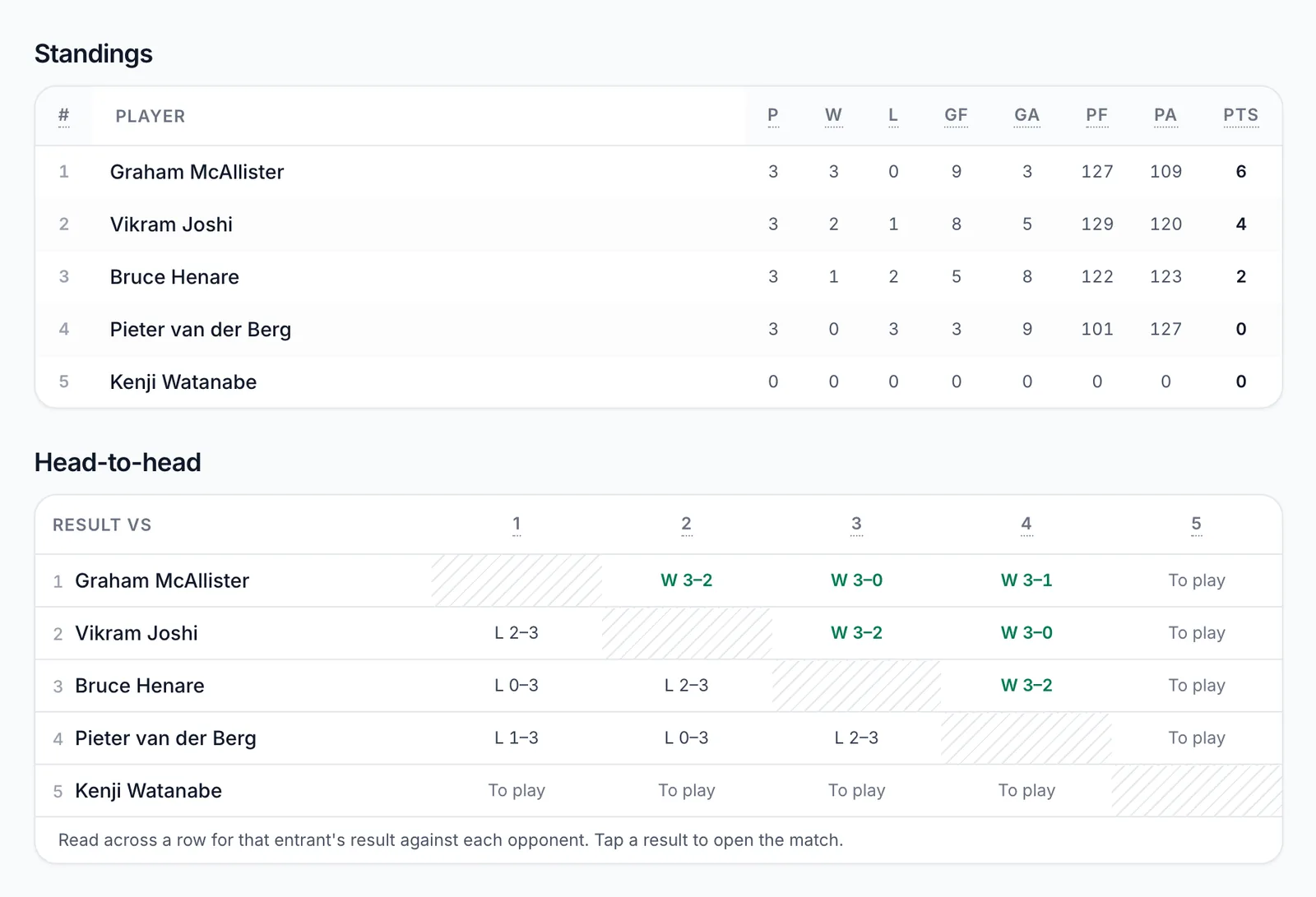
Task: Select the PLAYER column header
Action: (151, 117)
